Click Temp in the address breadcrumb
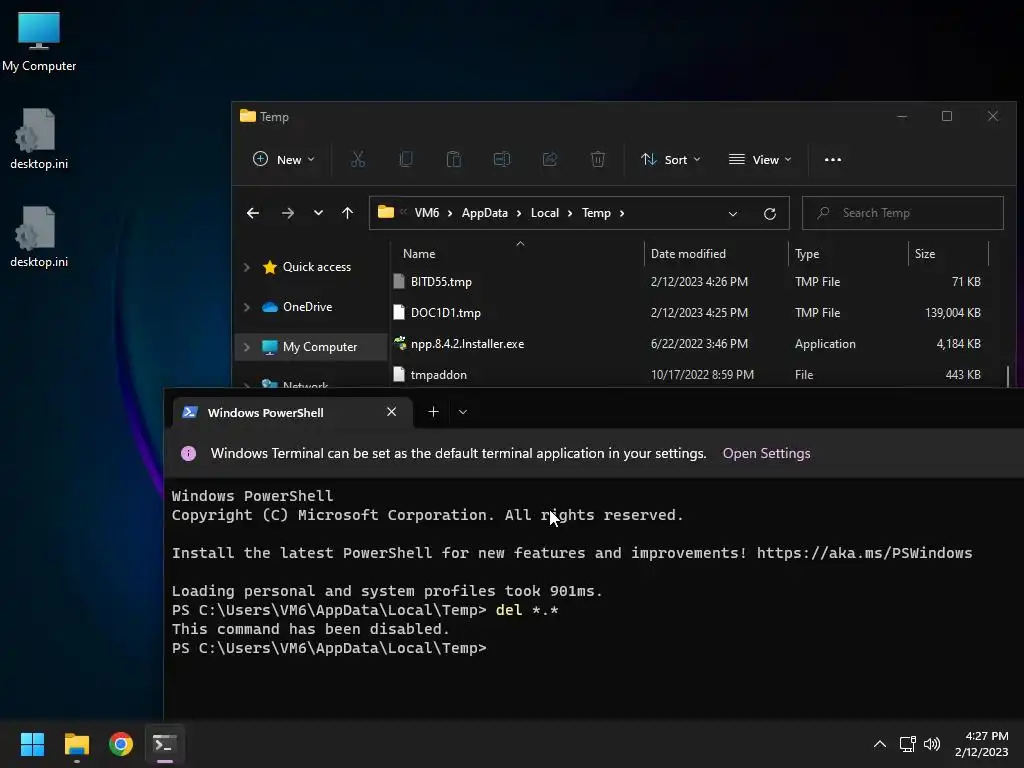This screenshot has height=768, width=1024. pyautogui.click(x=596, y=213)
